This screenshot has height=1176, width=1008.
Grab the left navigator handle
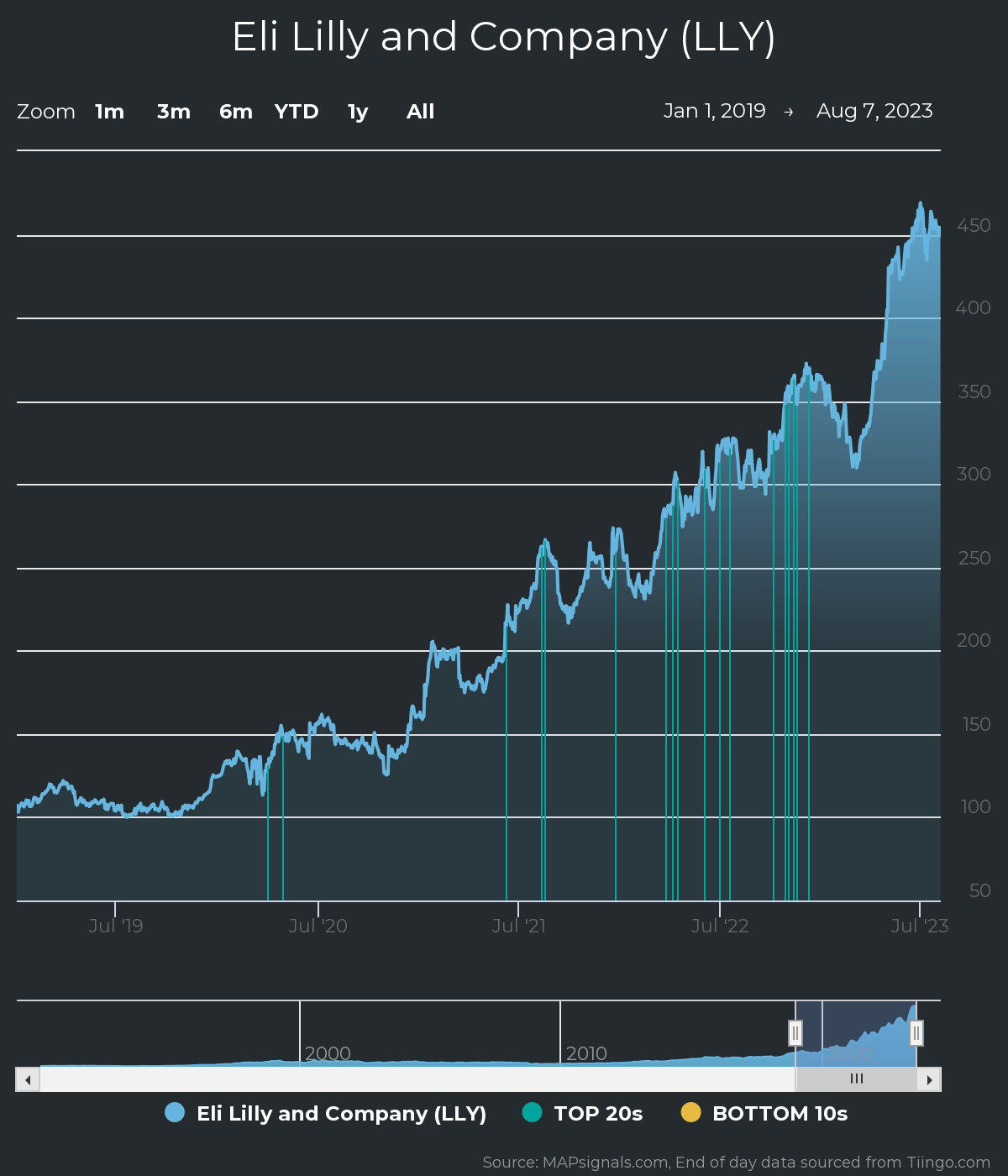796,1033
